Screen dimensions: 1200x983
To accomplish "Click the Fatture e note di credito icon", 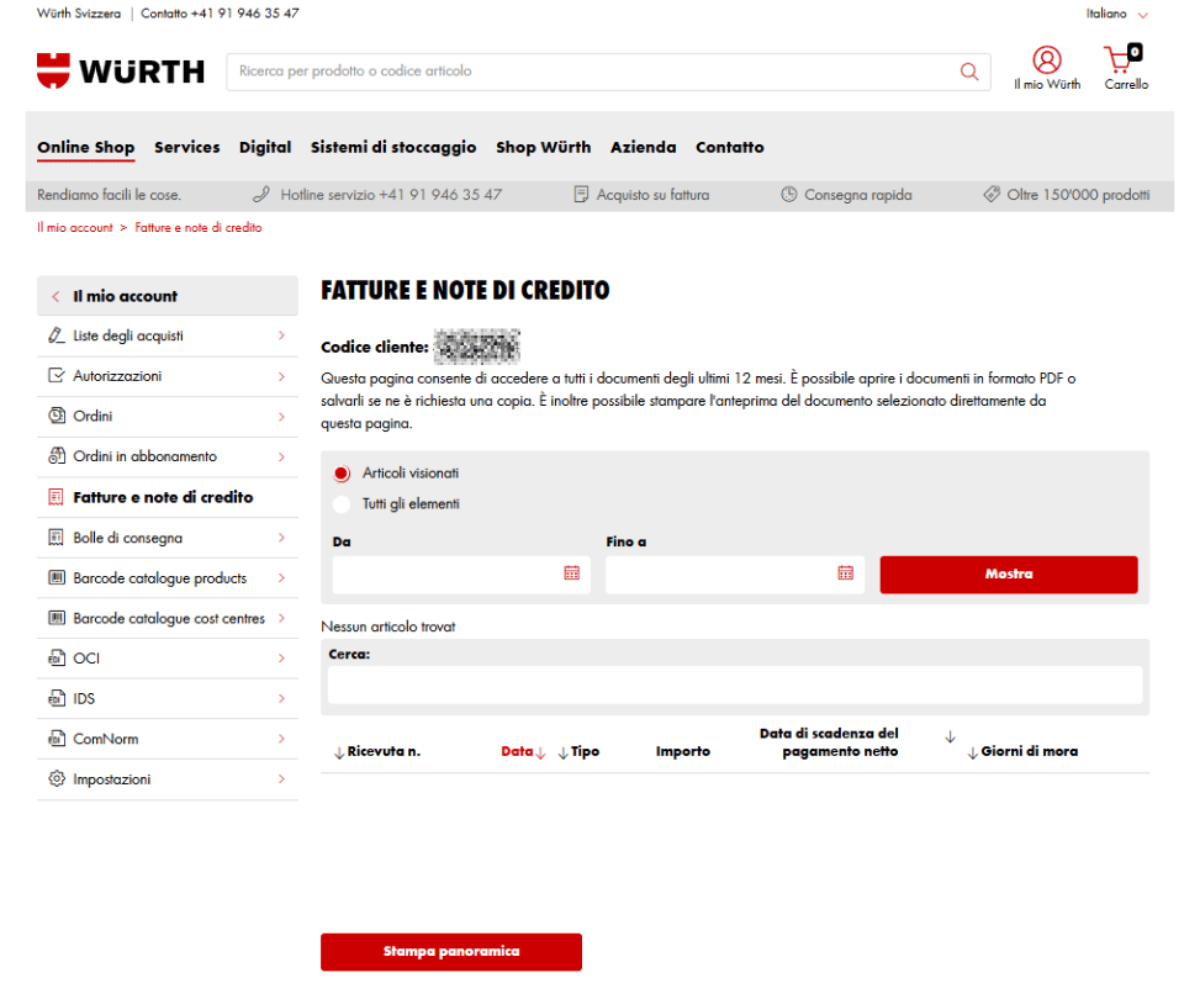I will coord(56,497).
